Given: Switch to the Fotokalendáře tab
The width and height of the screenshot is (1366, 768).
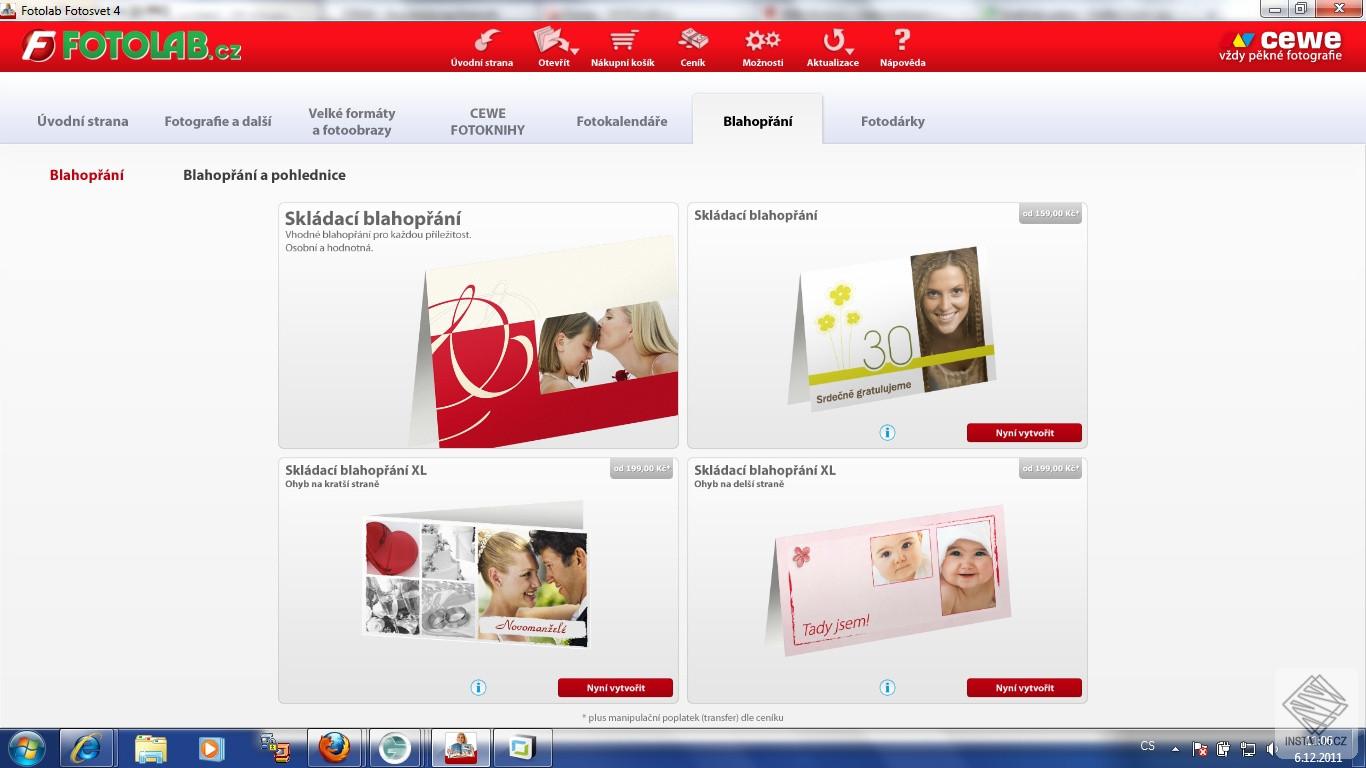Looking at the screenshot, I should point(622,120).
